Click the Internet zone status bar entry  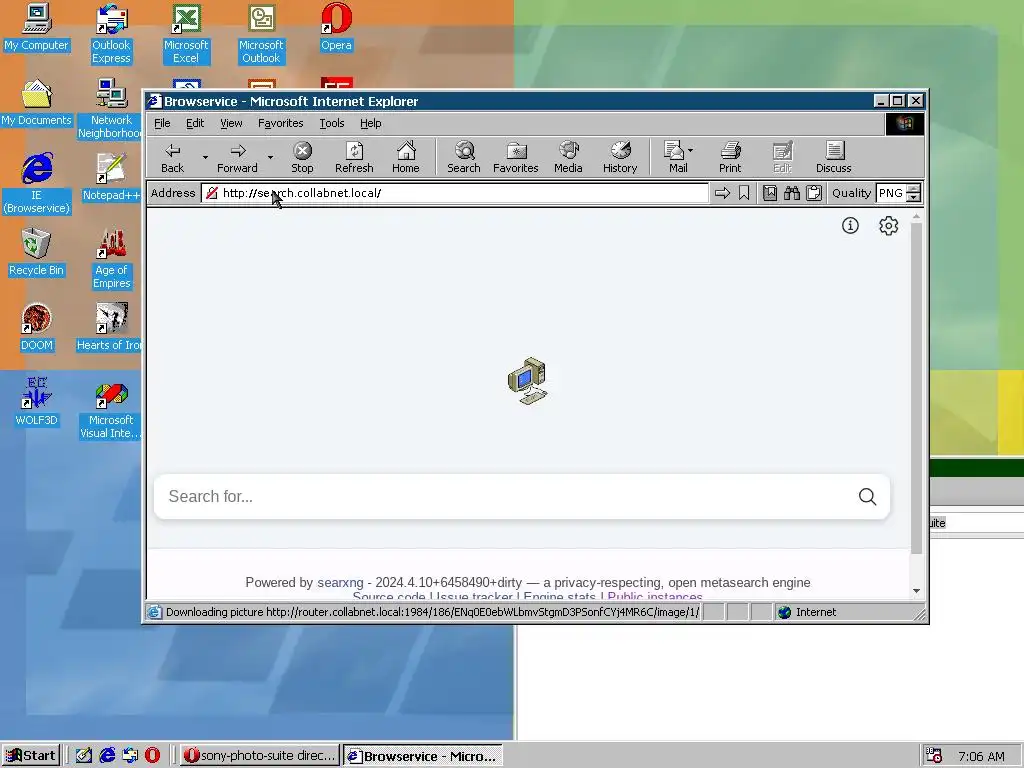[x=807, y=613]
